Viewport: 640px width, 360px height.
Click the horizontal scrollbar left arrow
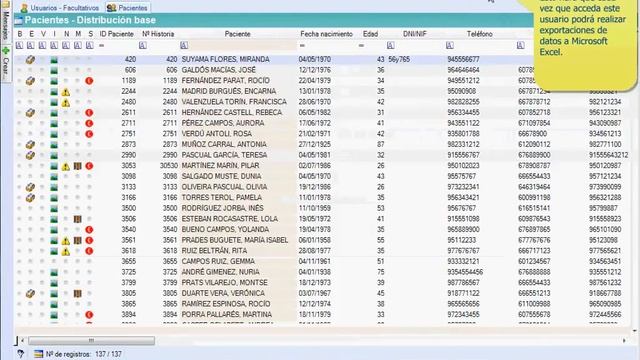22,340
